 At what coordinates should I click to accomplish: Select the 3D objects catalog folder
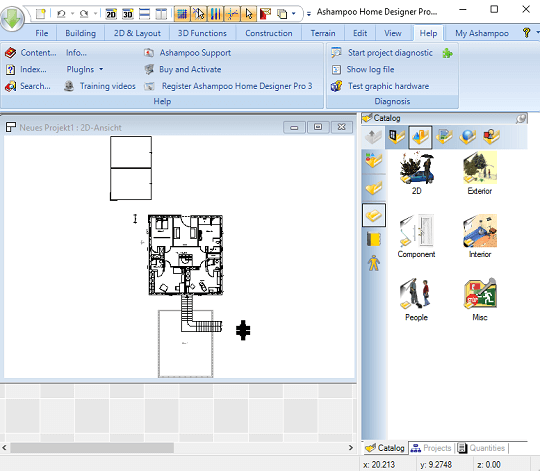tap(420, 137)
